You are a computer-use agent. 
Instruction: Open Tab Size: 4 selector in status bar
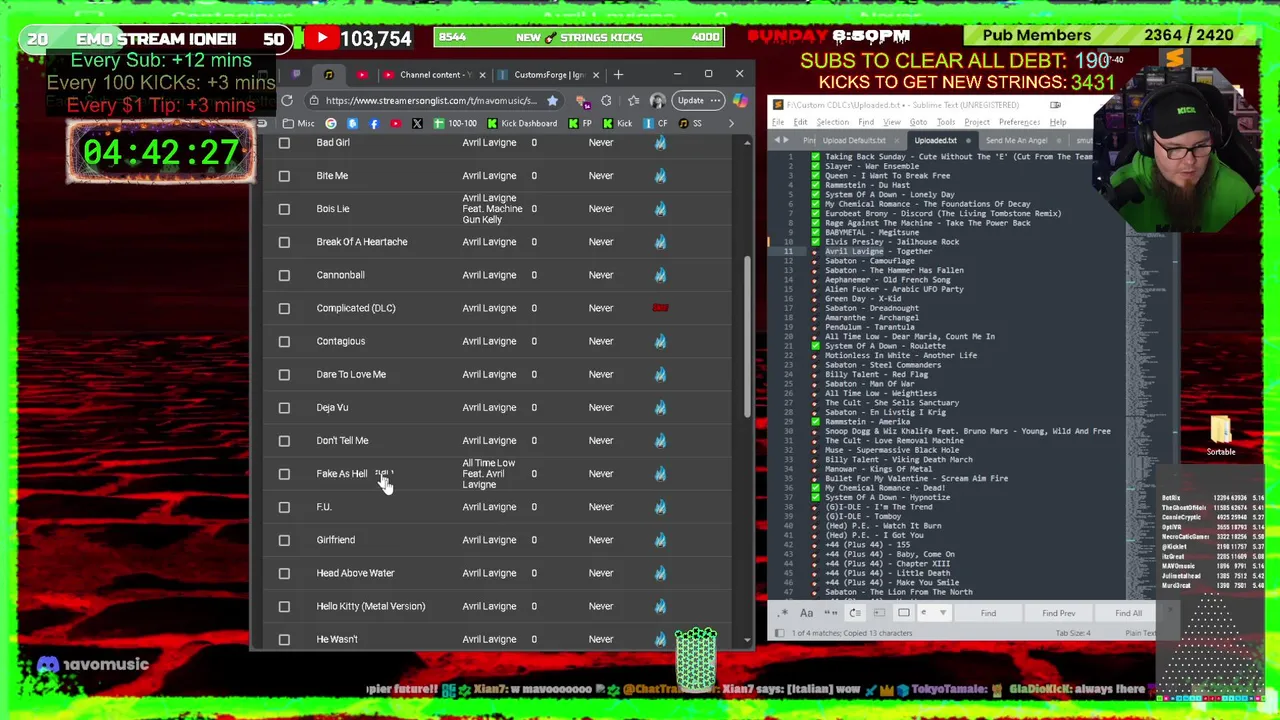pyautogui.click(x=1073, y=633)
